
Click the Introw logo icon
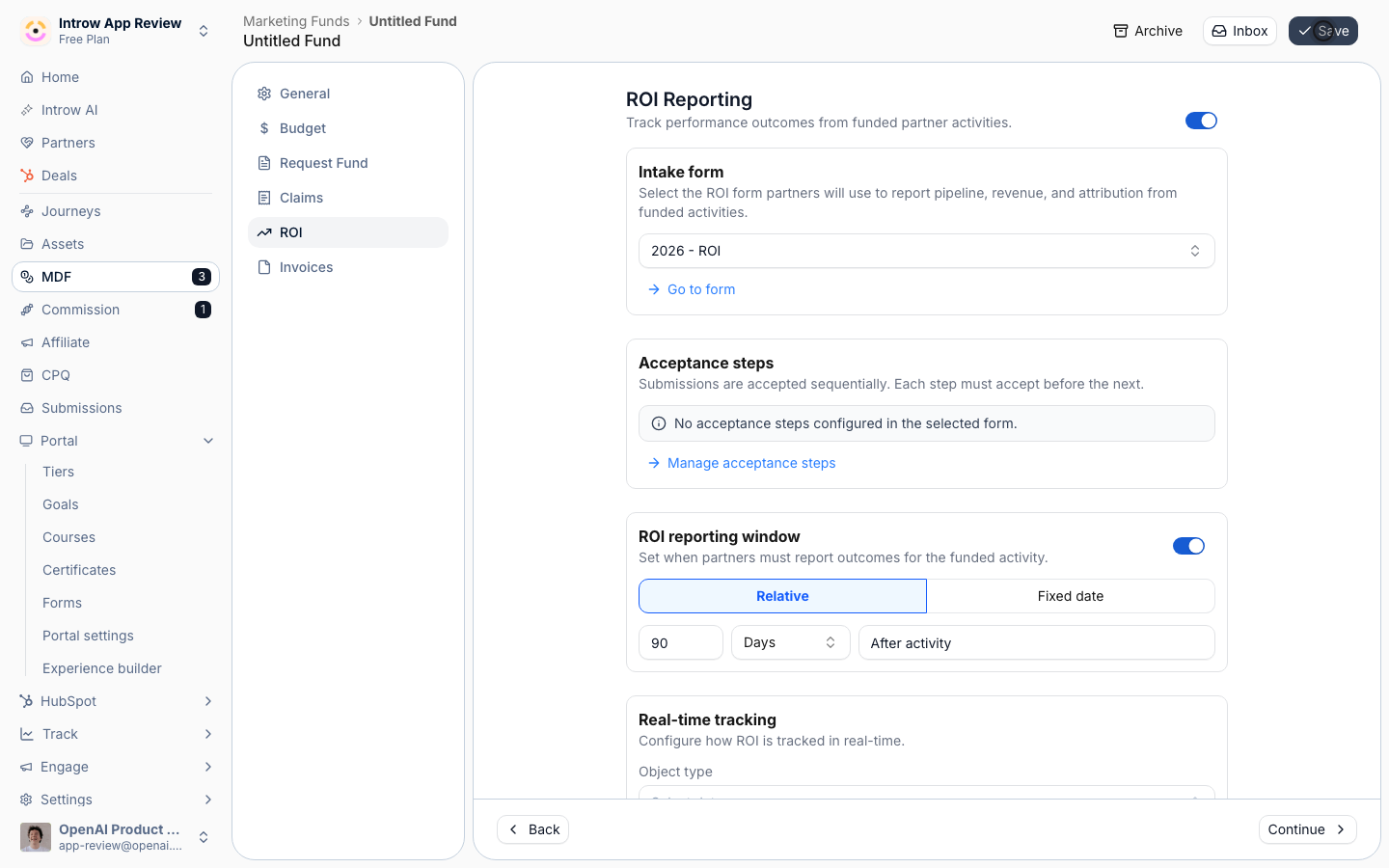coord(36,31)
